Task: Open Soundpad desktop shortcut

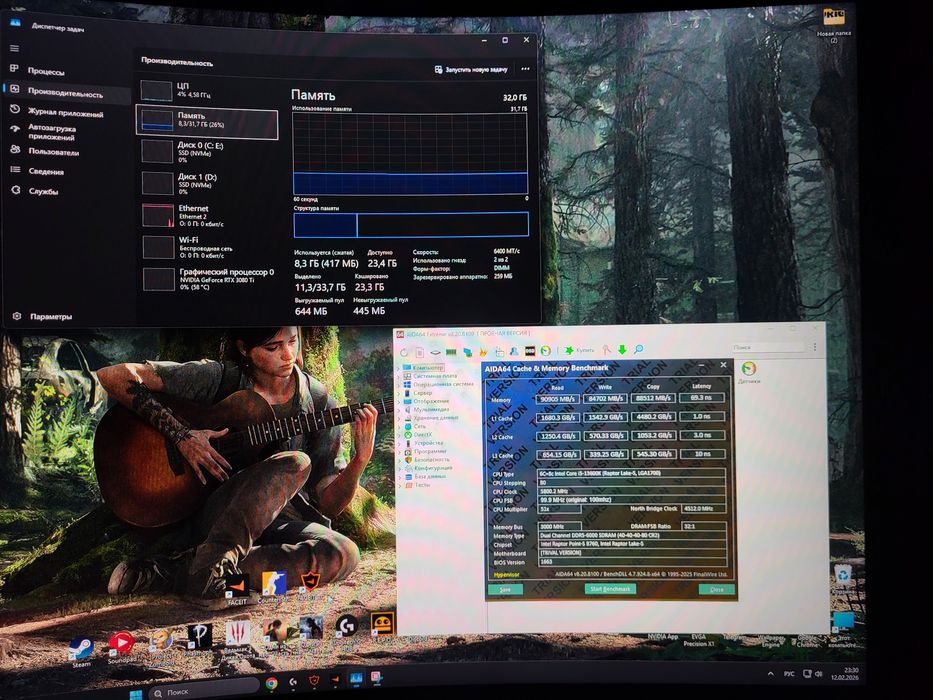Action: (121, 648)
